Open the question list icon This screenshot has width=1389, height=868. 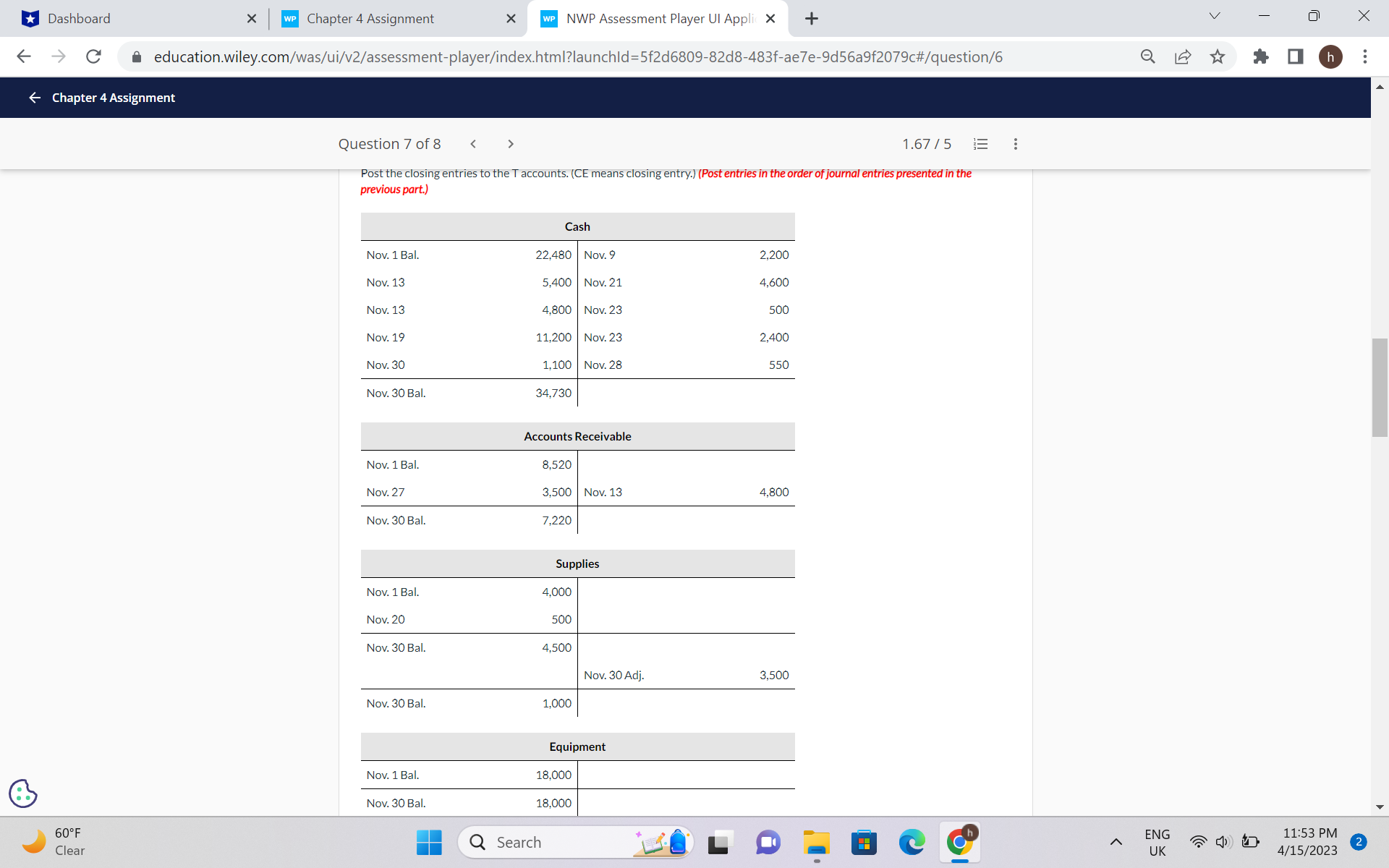[980, 144]
